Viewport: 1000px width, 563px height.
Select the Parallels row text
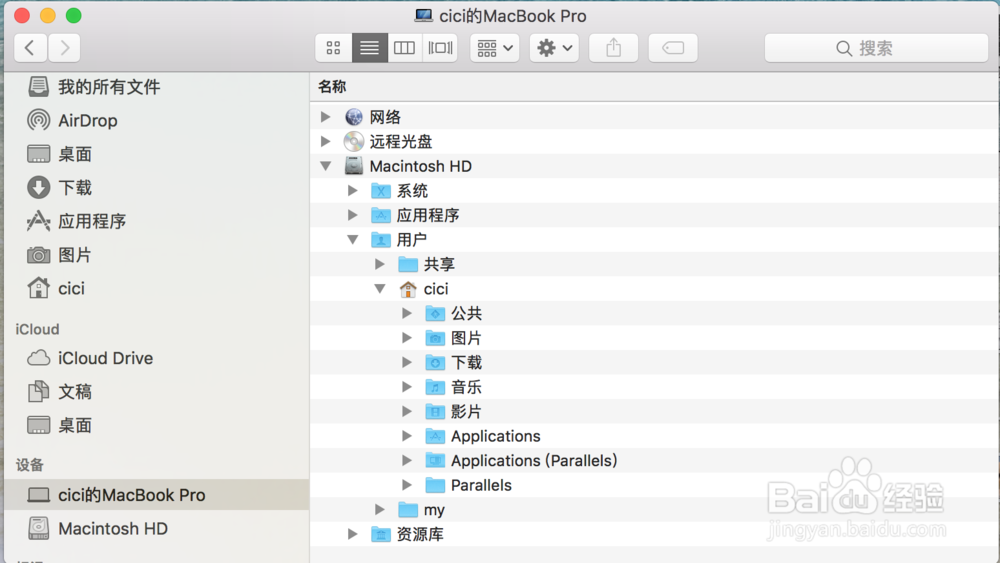[482, 485]
